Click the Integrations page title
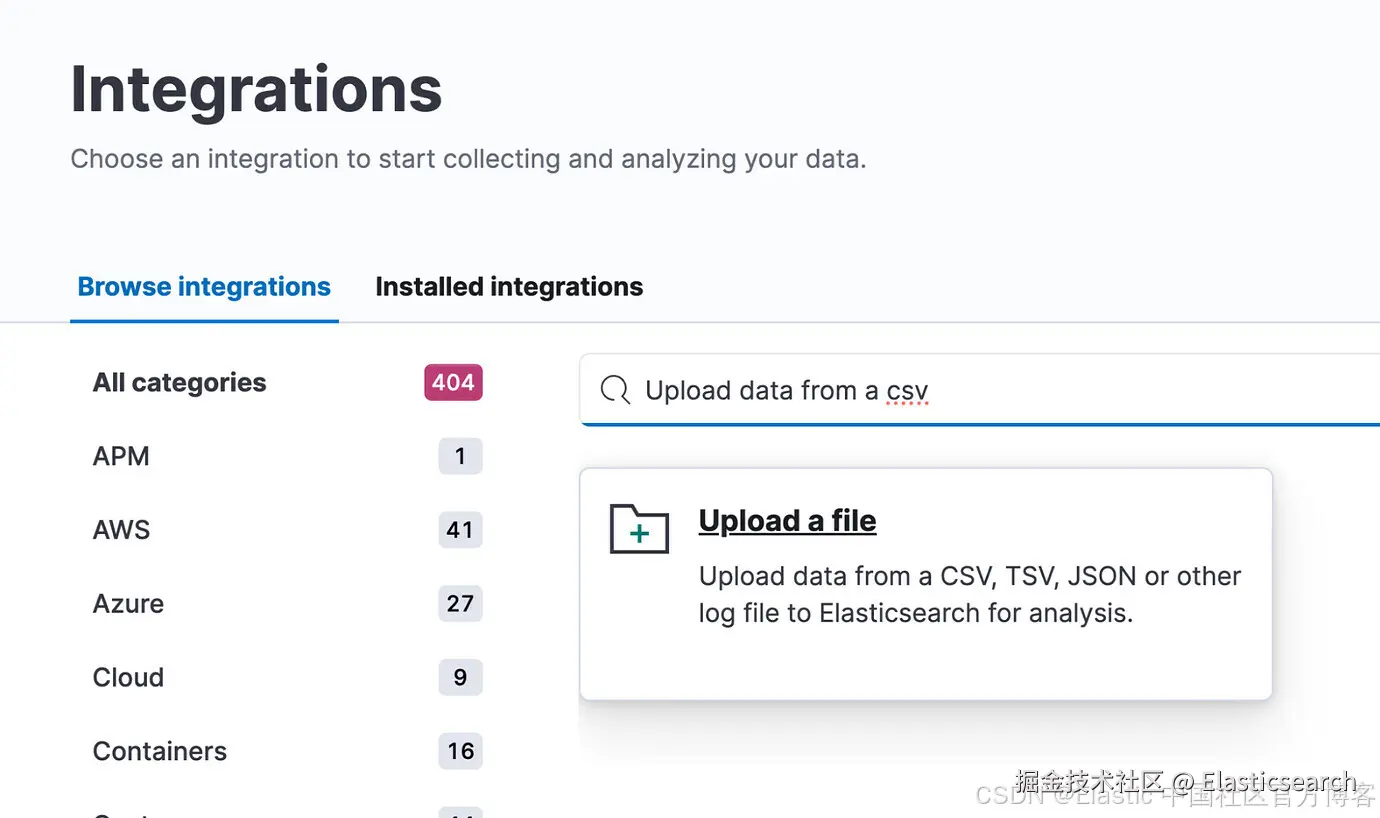The image size is (1380, 818). click(256, 90)
